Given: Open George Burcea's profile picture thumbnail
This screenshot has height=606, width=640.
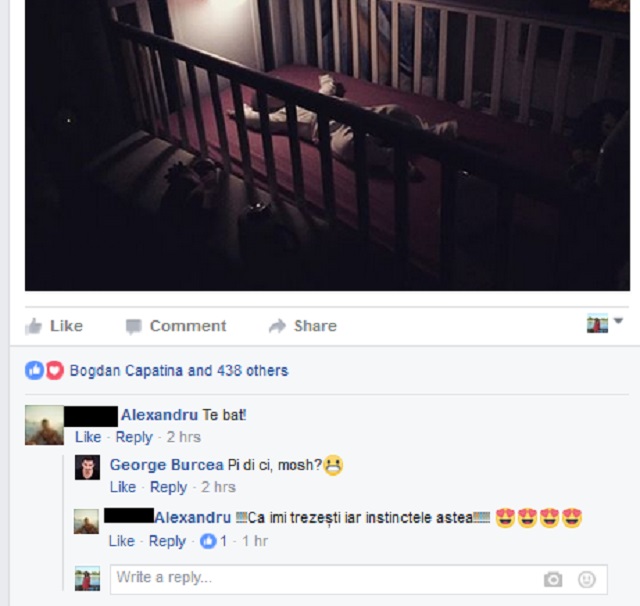Looking at the screenshot, I should pos(87,467).
